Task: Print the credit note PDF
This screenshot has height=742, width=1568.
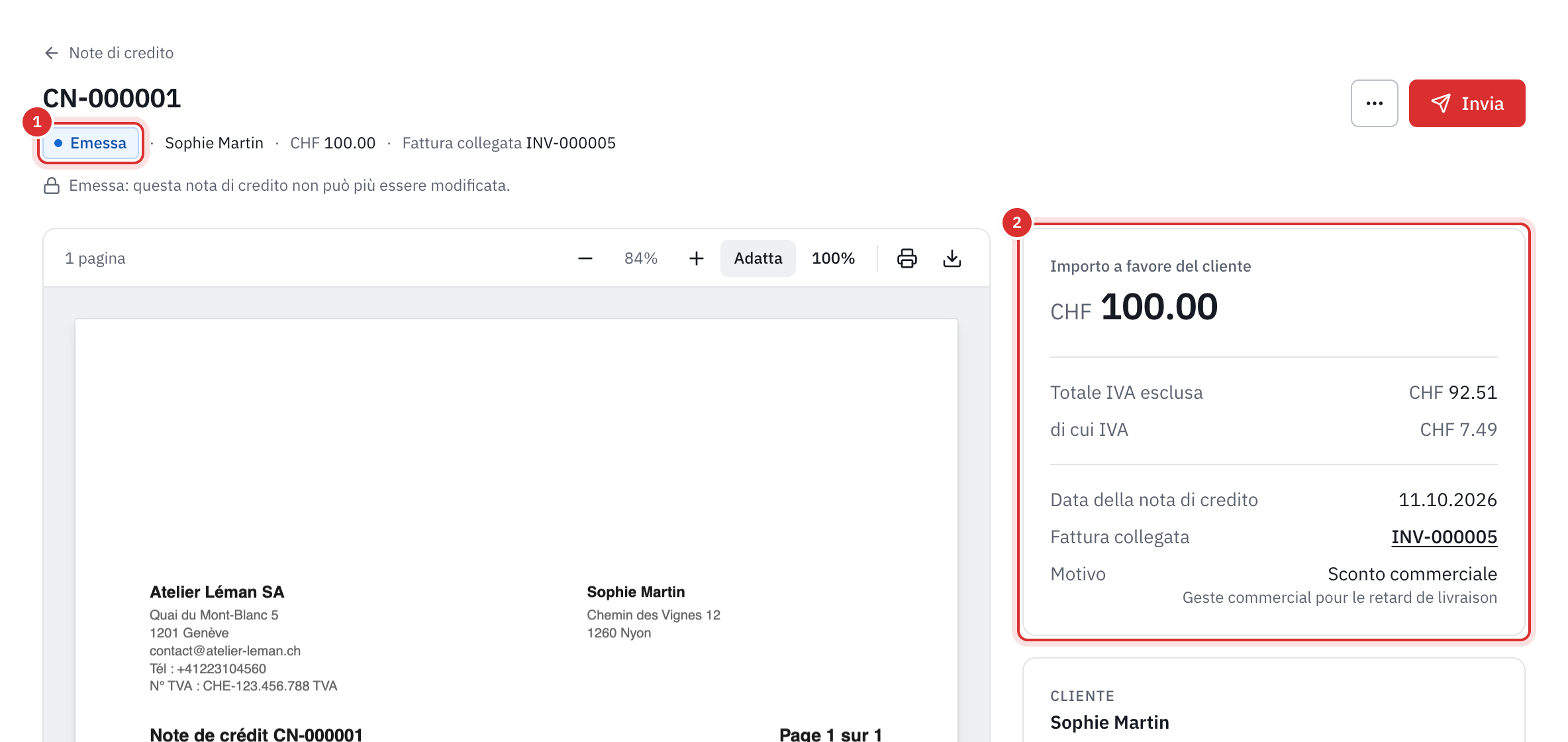Action: pos(906,258)
